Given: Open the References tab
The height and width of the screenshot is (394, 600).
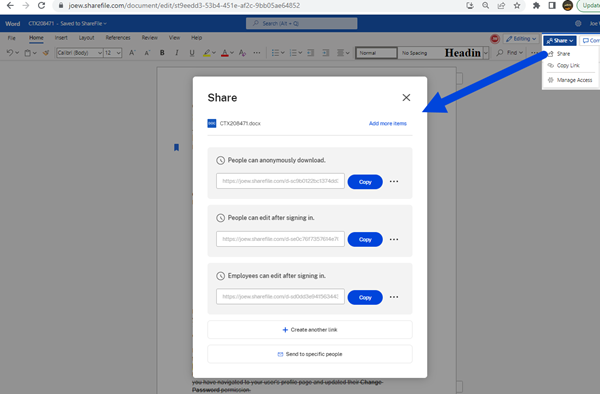Looking at the screenshot, I should [x=118, y=38].
